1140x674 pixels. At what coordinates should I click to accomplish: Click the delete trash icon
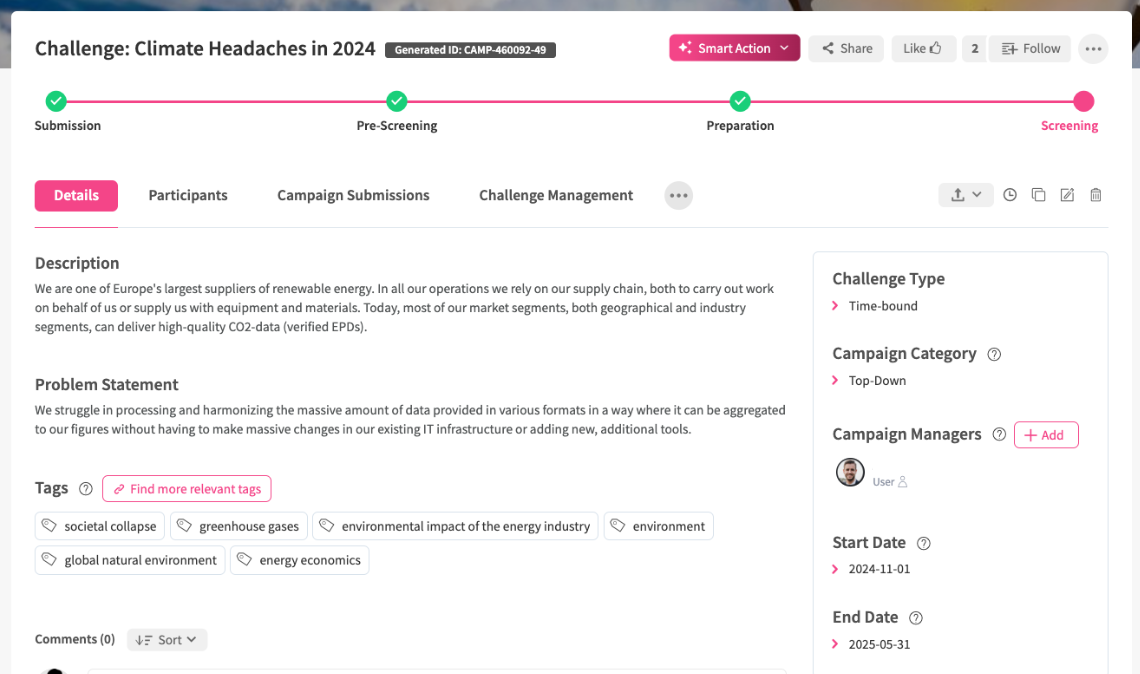1096,195
